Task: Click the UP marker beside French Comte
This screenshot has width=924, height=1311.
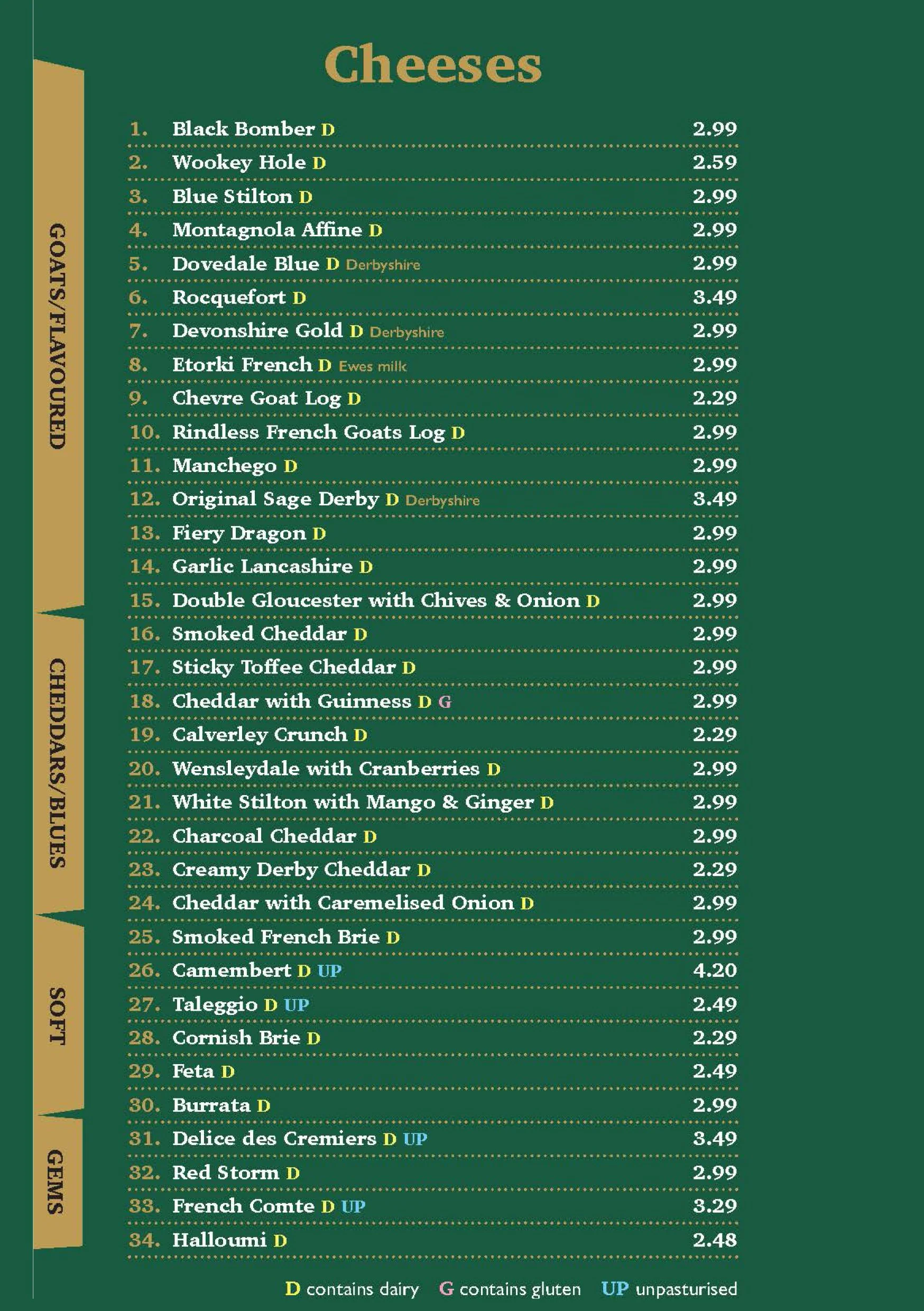Action: pyautogui.click(x=353, y=1207)
